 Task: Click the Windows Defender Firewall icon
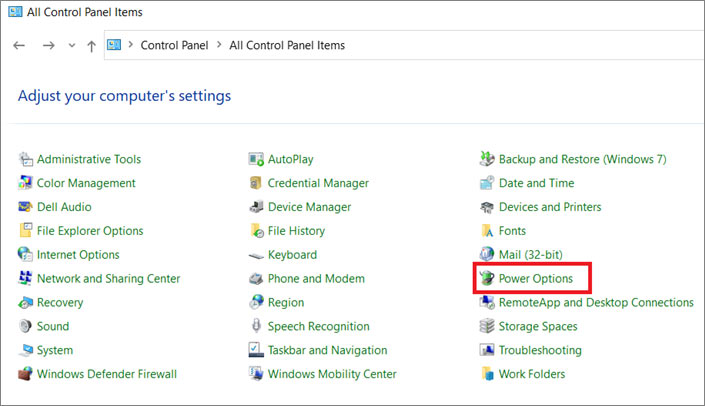pyautogui.click(x=26, y=374)
